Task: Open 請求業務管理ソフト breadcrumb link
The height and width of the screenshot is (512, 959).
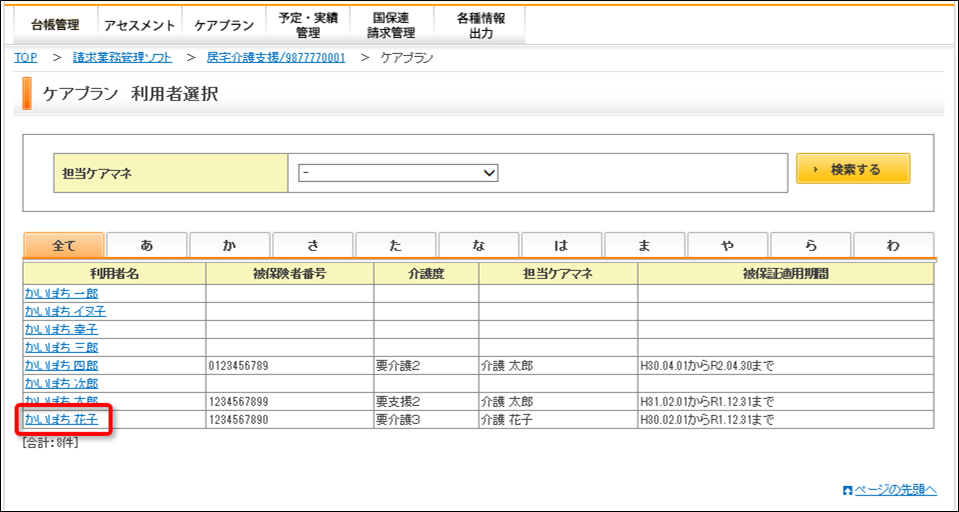Action: [122, 58]
